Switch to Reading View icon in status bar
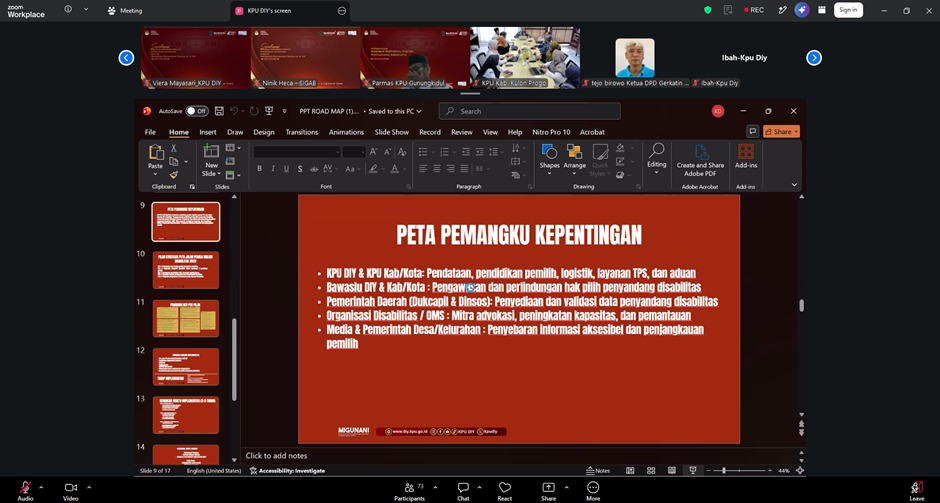 (672, 471)
